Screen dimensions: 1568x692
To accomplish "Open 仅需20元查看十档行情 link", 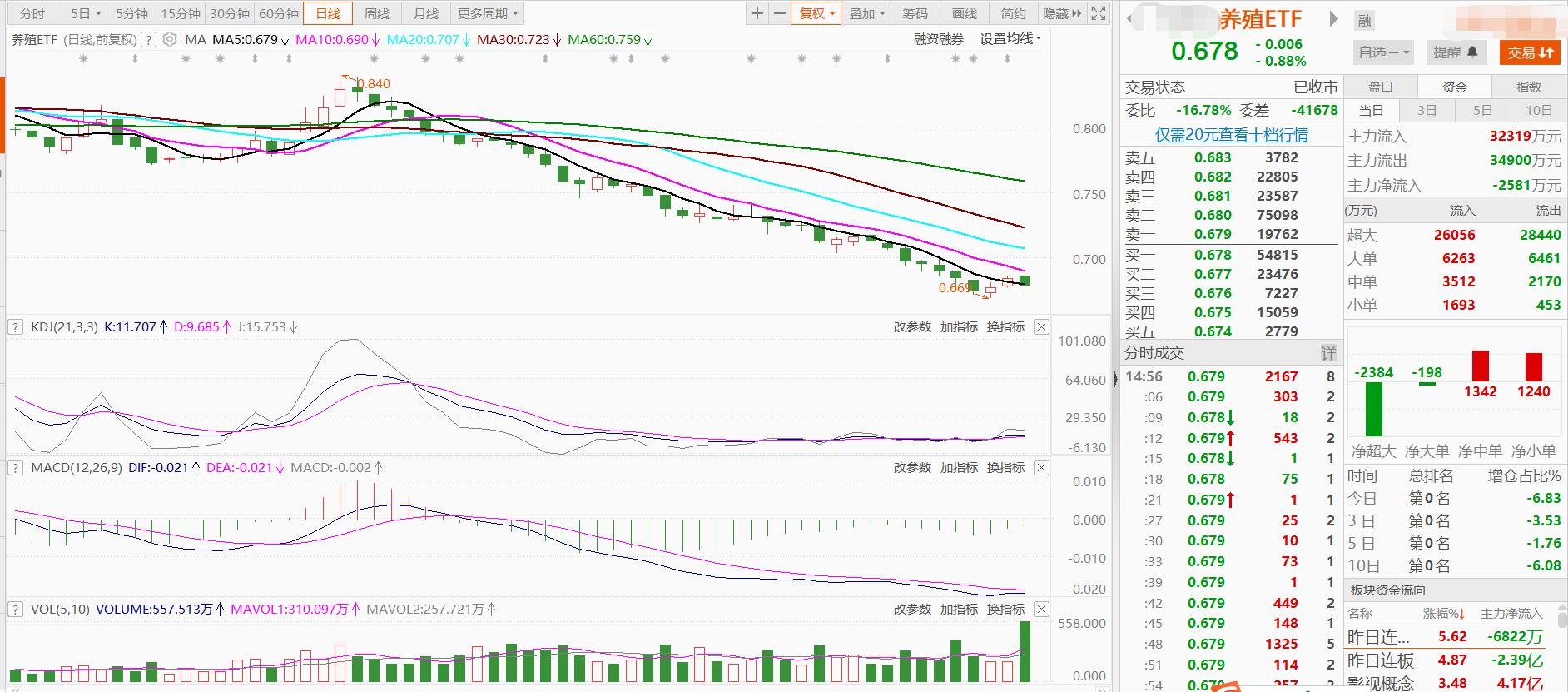I will click(x=1231, y=135).
